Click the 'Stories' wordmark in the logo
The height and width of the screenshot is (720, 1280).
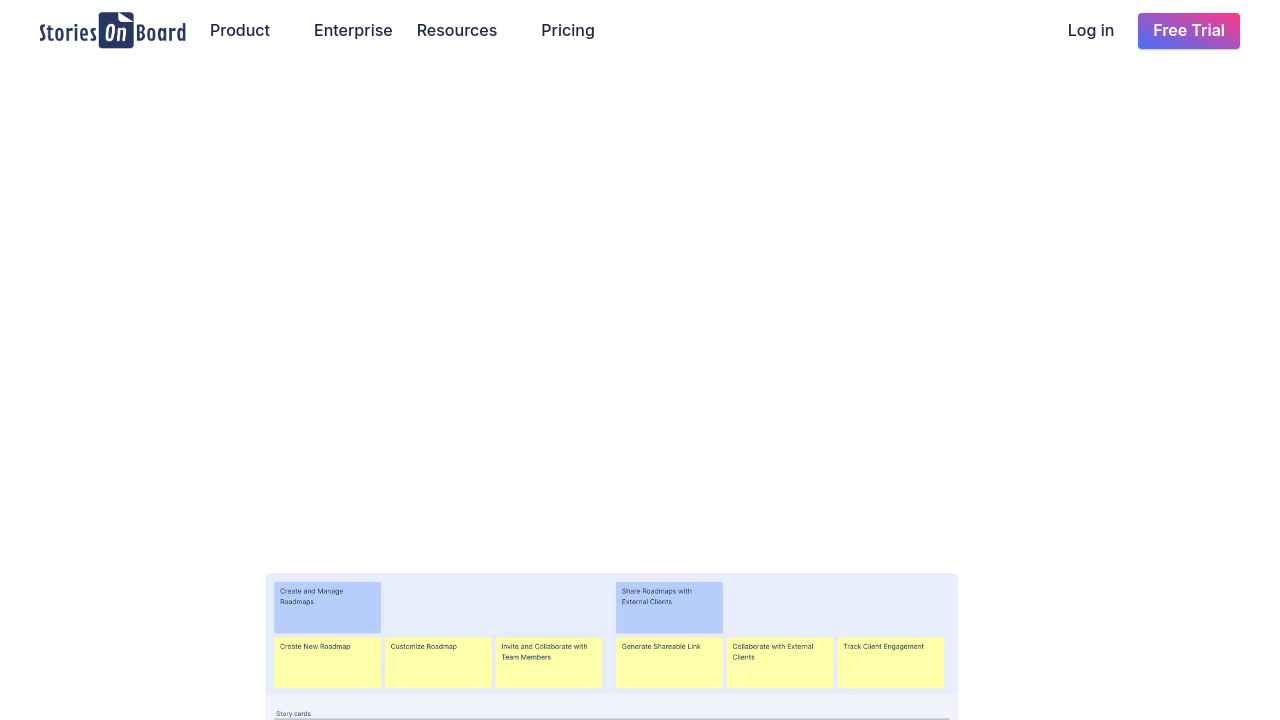click(x=68, y=33)
